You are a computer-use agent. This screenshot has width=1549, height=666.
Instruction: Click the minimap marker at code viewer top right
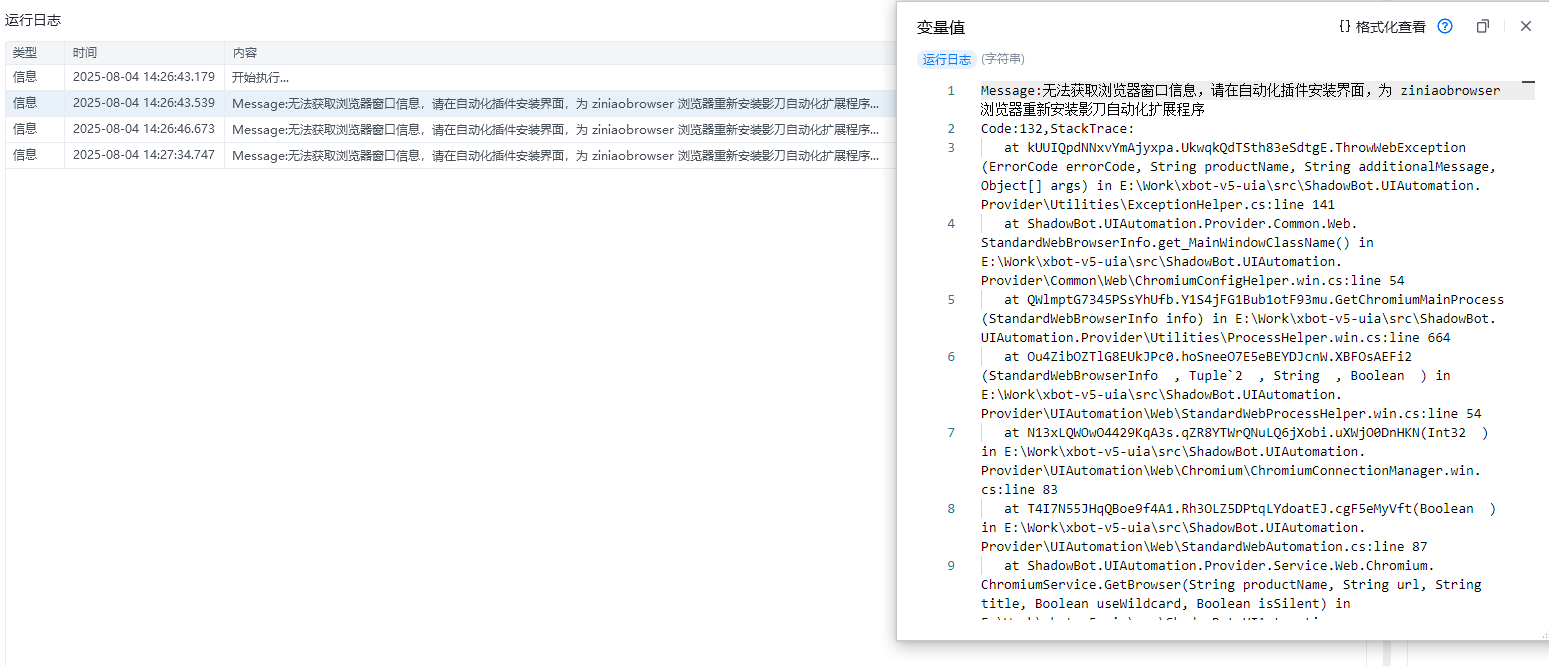coord(1528,83)
